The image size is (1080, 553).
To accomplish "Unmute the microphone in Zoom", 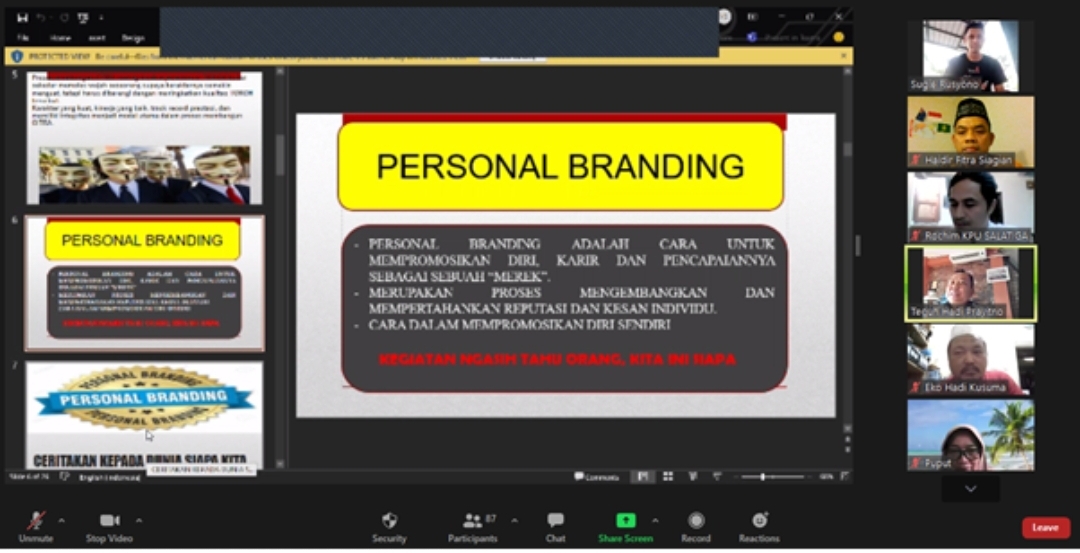I will pyautogui.click(x=36, y=524).
